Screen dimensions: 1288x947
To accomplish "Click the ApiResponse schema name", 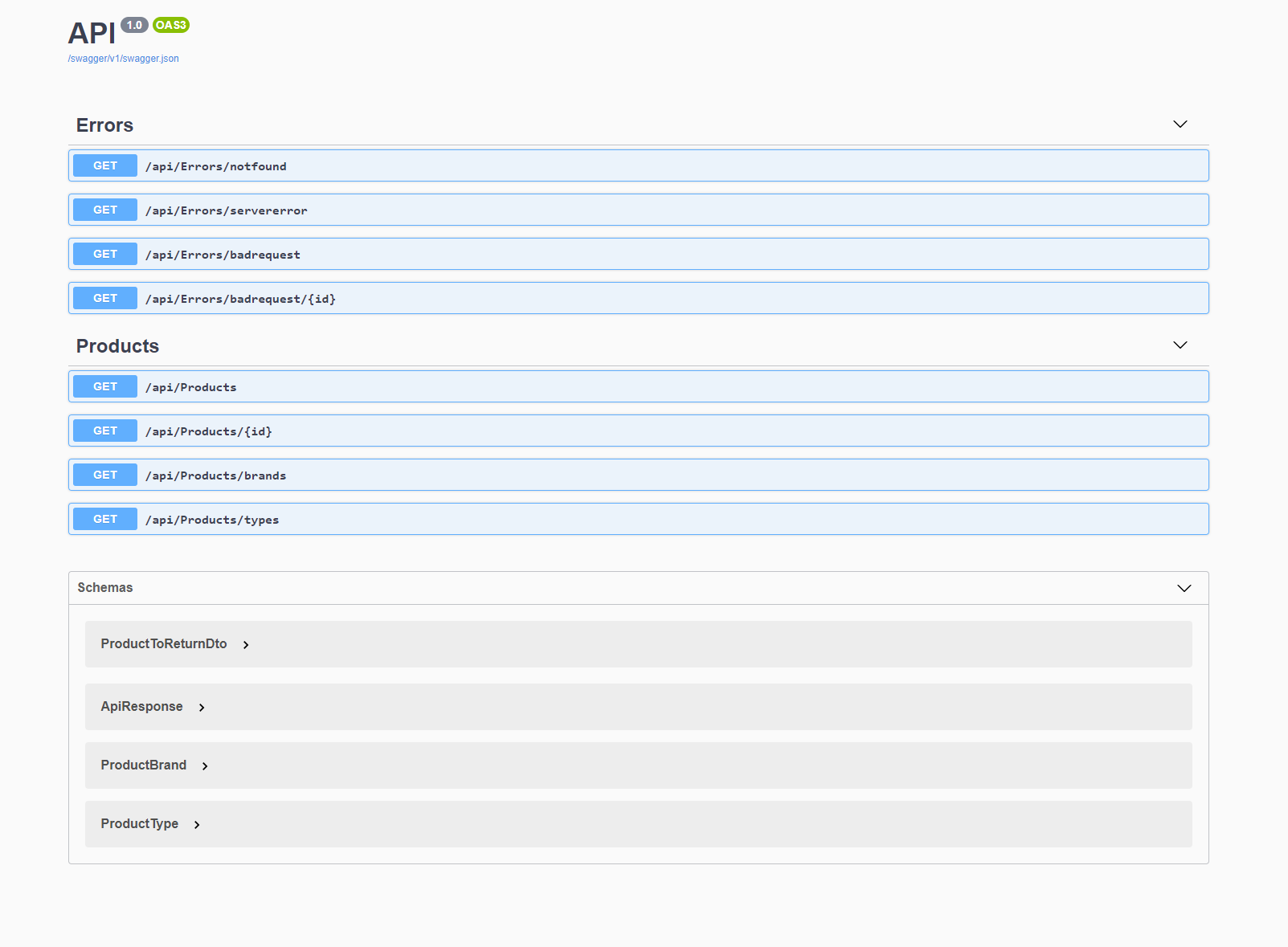I will [141, 707].
